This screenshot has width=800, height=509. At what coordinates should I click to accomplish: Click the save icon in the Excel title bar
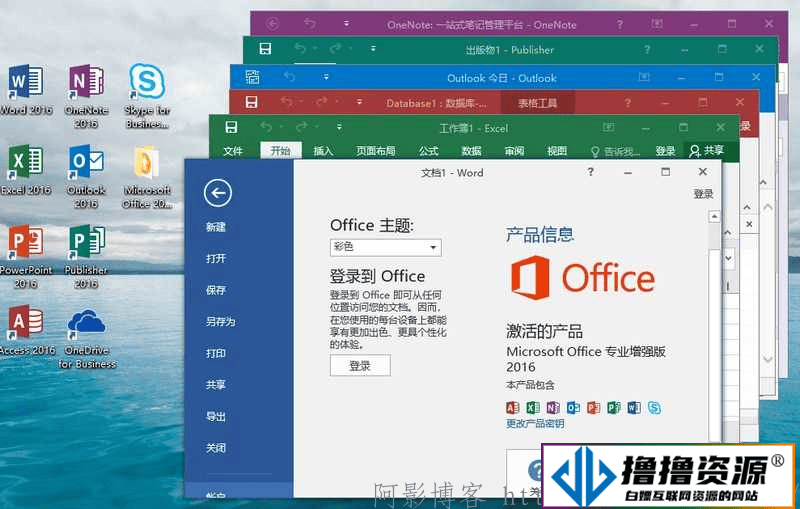231,127
